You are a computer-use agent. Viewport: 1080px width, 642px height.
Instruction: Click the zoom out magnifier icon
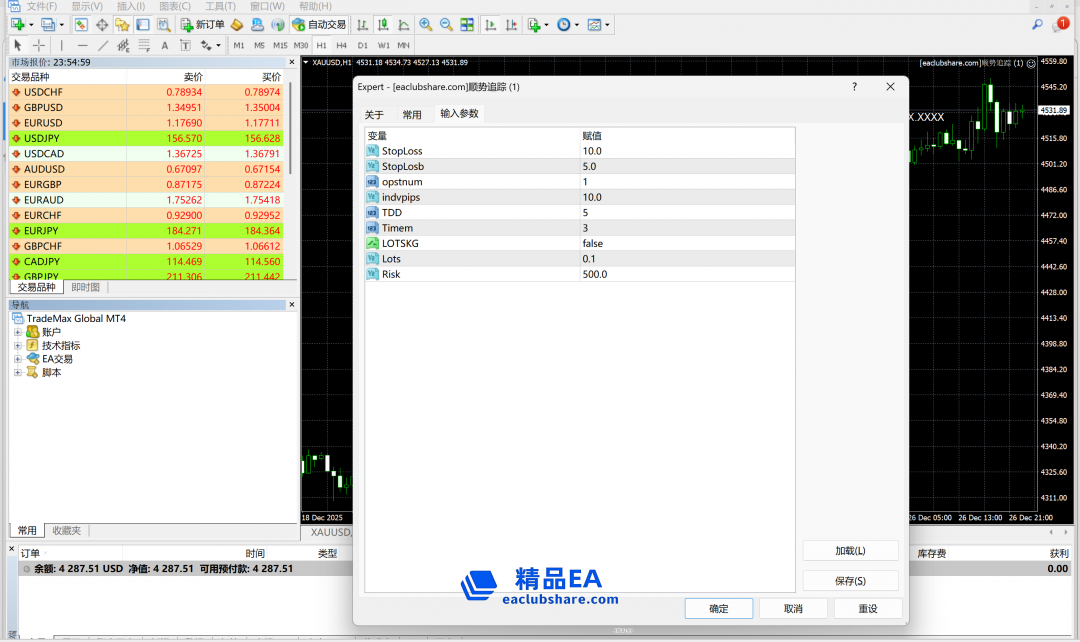(x=446, y=24)
